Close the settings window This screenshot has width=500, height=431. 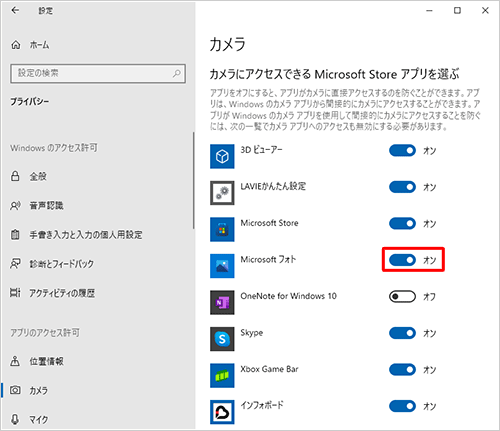(485, 11)
